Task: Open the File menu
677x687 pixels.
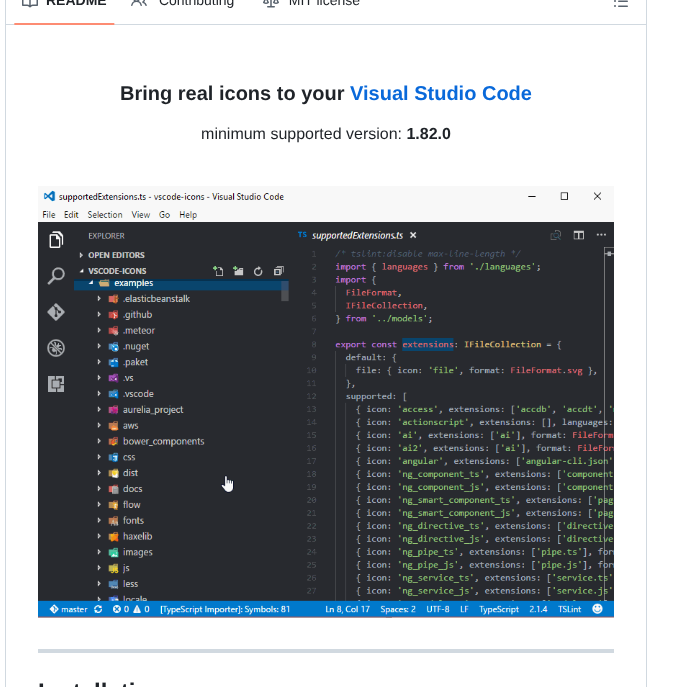Action: coord(49,215)
